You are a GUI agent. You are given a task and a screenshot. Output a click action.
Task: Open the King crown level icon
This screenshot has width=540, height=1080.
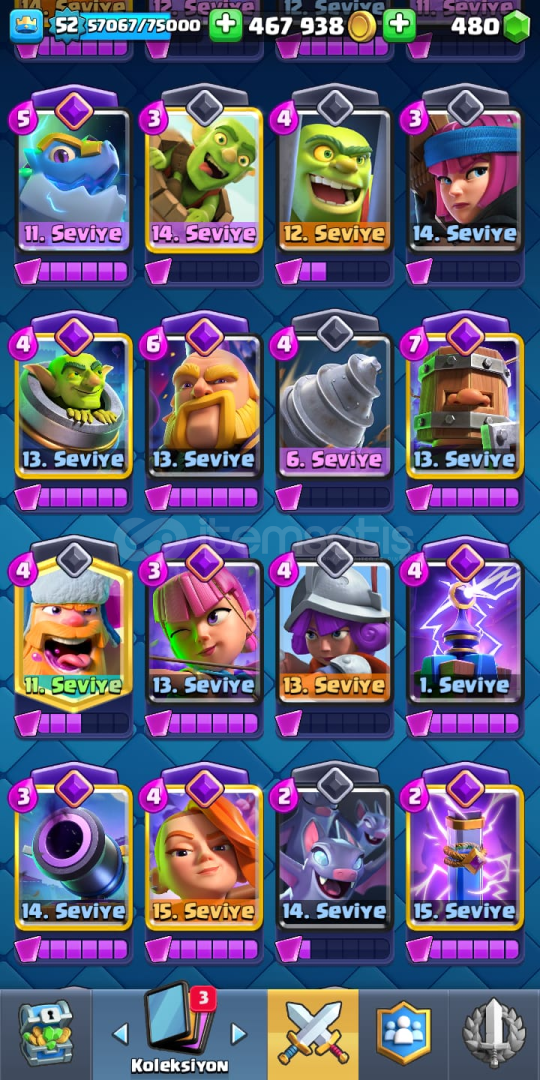[x=26, y=26]
